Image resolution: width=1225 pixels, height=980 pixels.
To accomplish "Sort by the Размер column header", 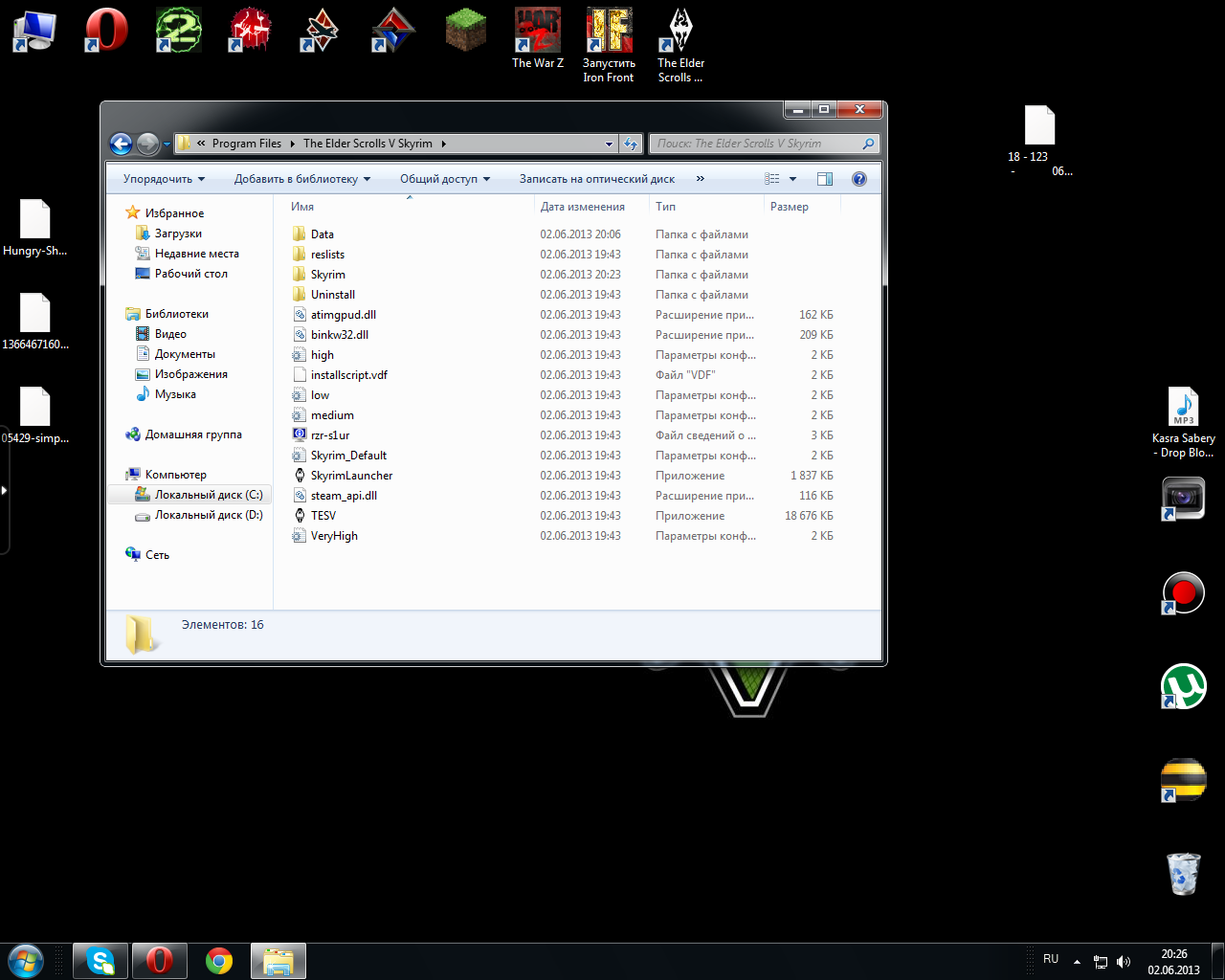I will tap(802, 206).
